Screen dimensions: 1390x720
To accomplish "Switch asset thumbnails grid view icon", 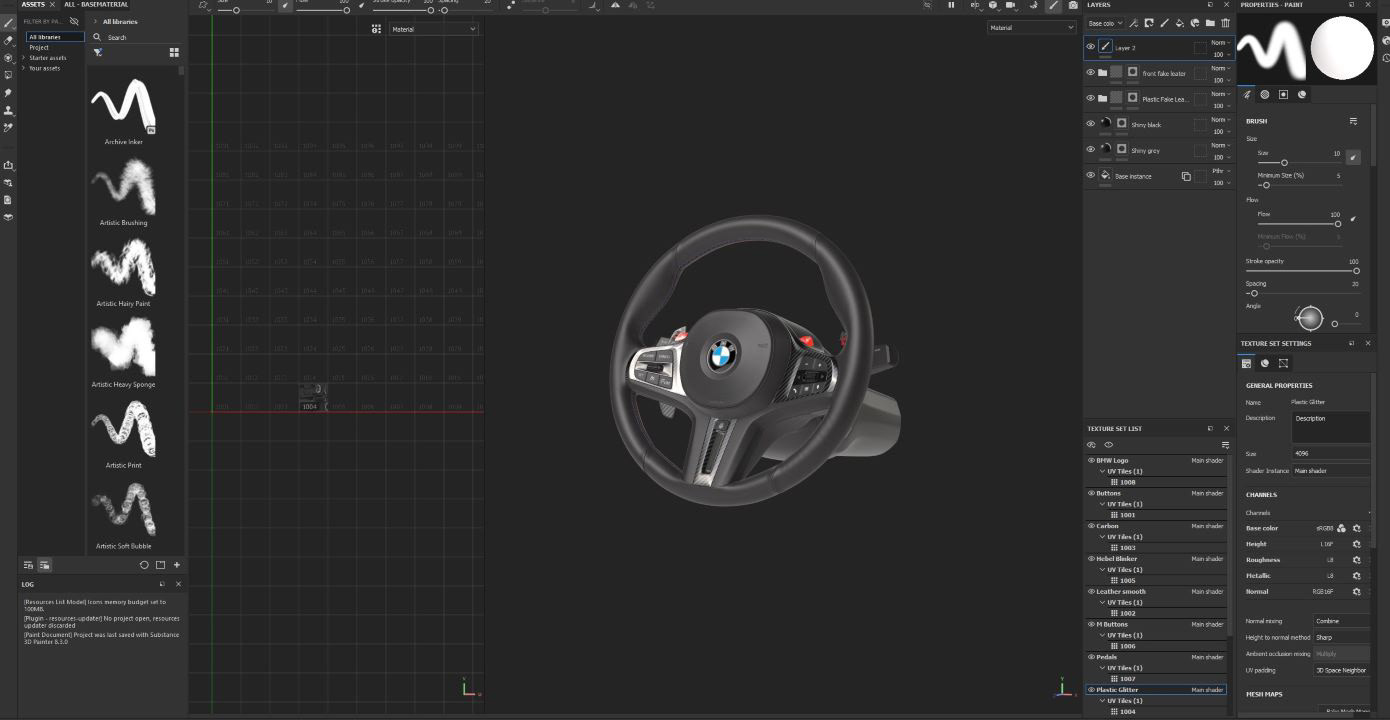I will pyautogui.click(x=174, y=52).
